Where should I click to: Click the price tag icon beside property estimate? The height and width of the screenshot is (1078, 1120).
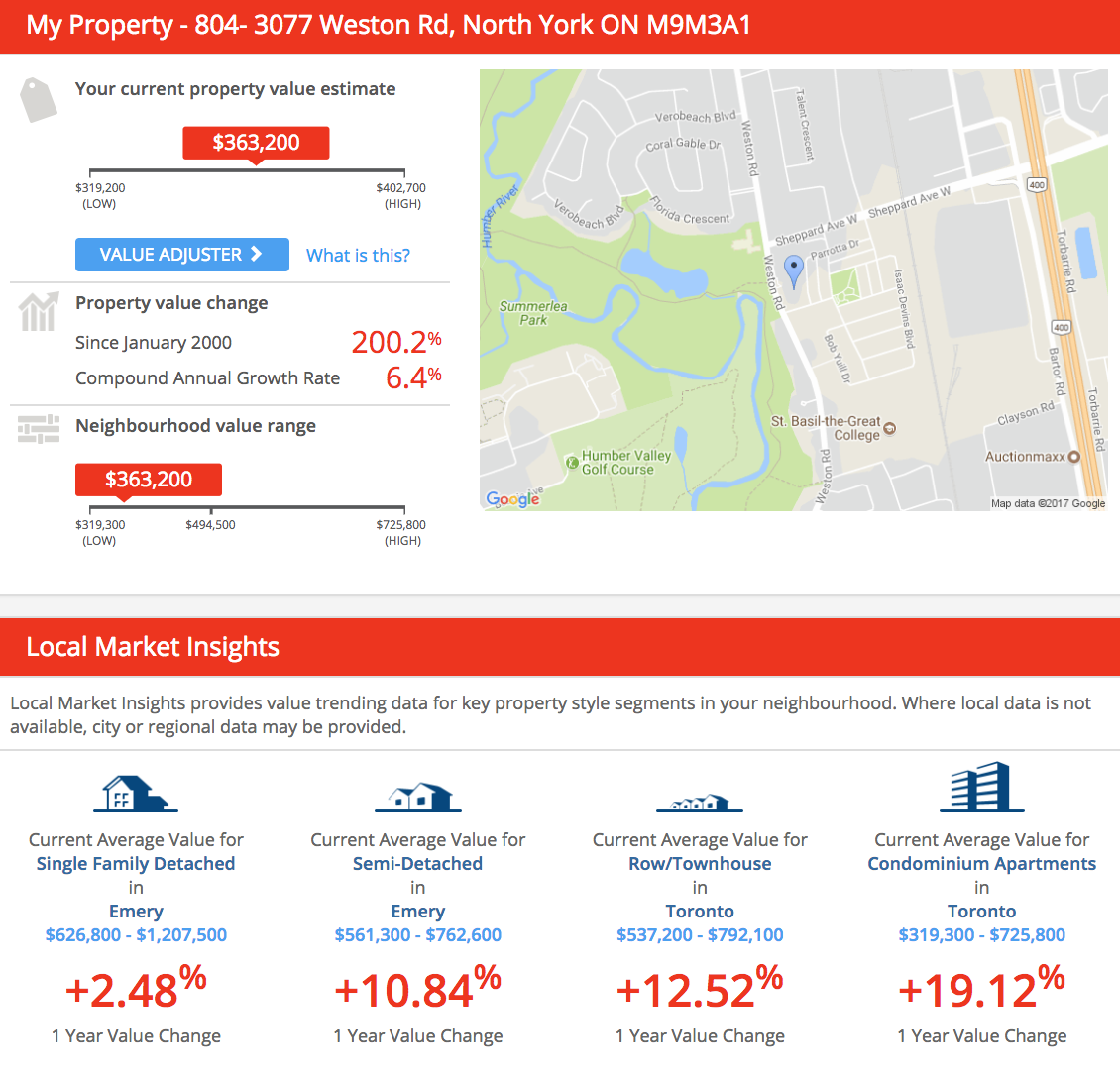(40, 99)
